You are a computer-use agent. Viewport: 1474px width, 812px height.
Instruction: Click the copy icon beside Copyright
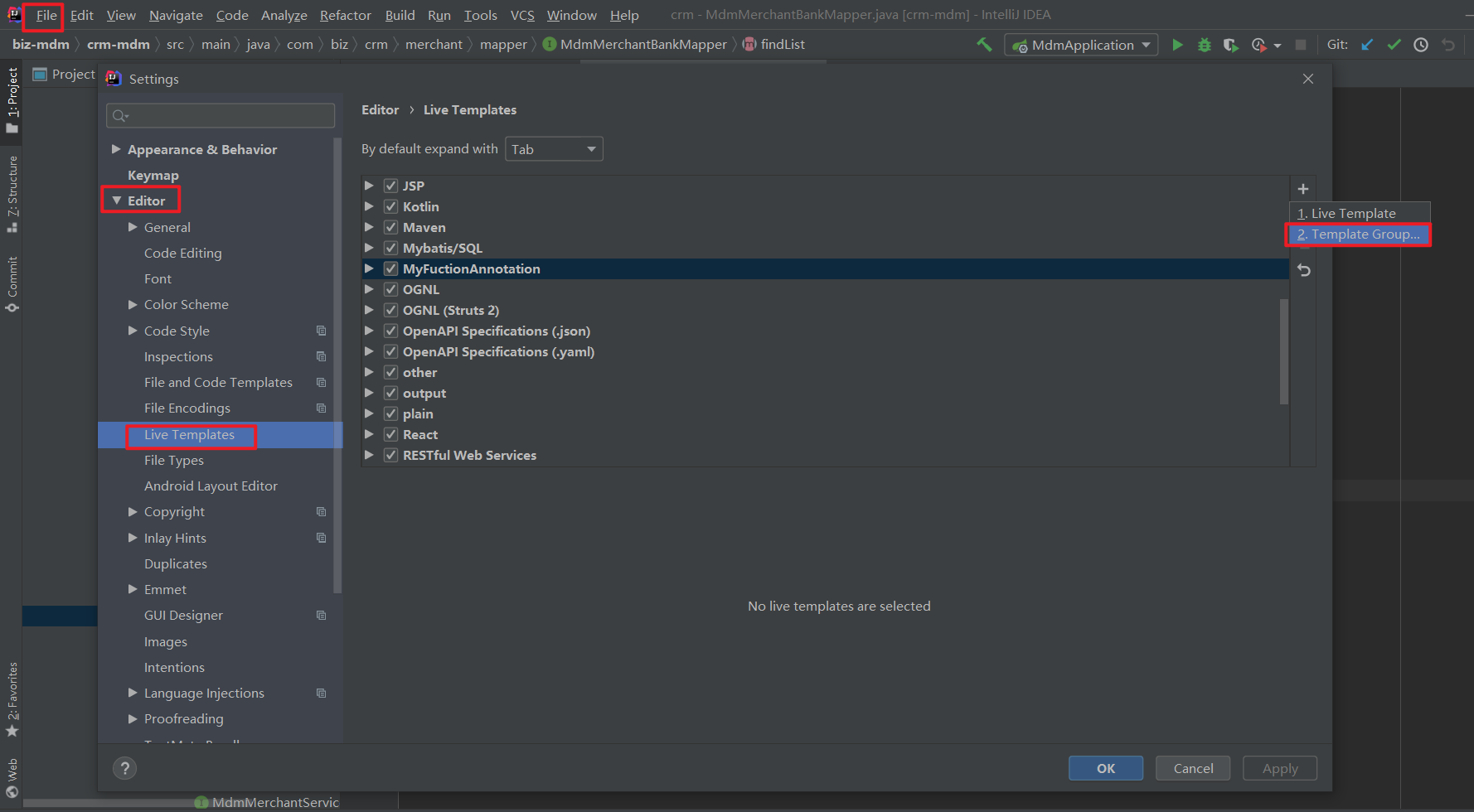click(321, 511)
